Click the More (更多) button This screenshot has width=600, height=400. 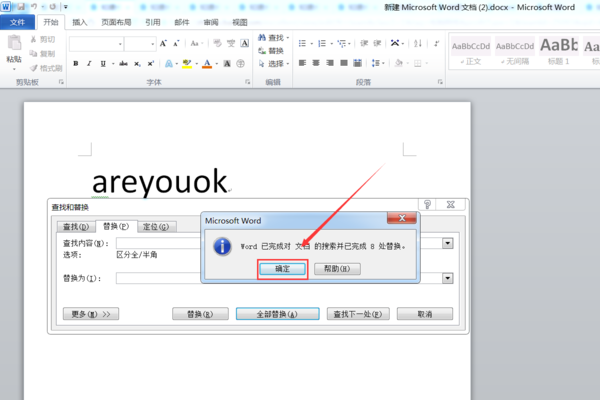tap(91, 314)
